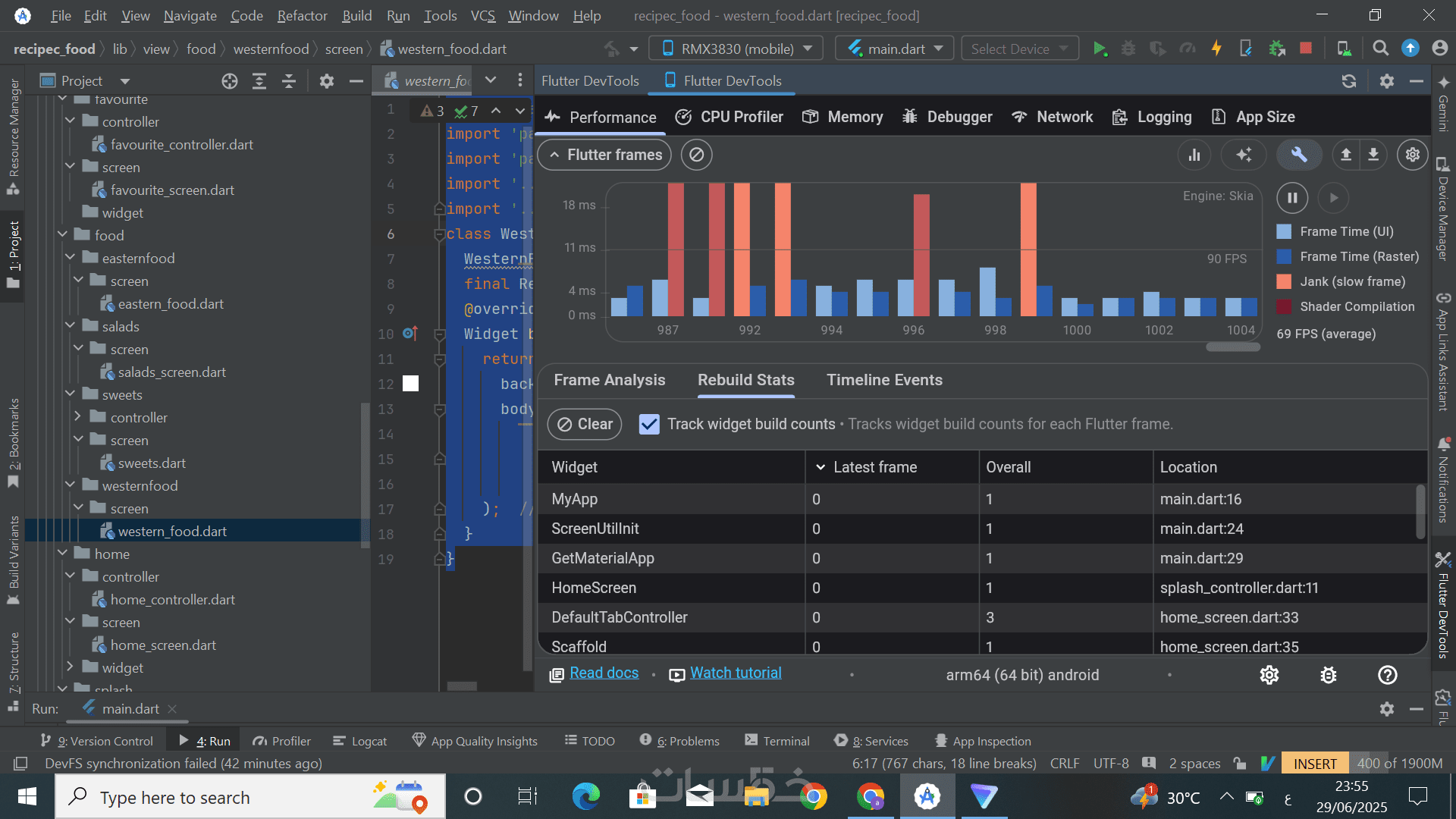The width and height of the screenshot is (1456, 819).
Task: Open the import data upload icon
Action: point(1346,155)
